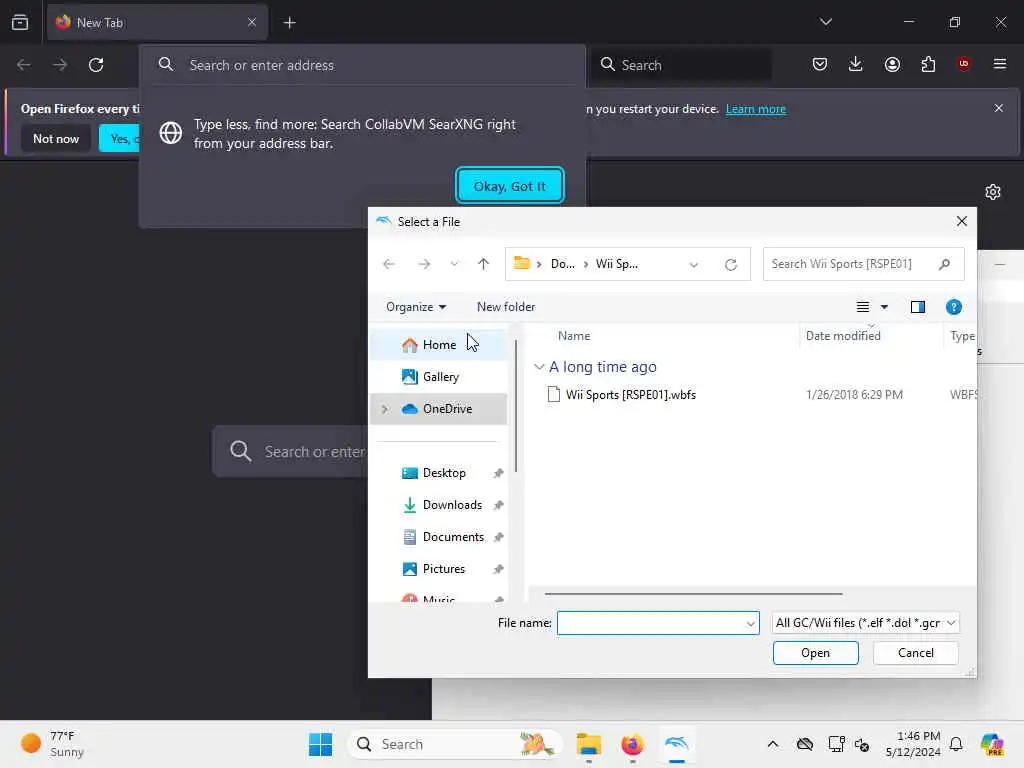
Task: Close the New Tab tab
Action: click(x=251, y=23)
